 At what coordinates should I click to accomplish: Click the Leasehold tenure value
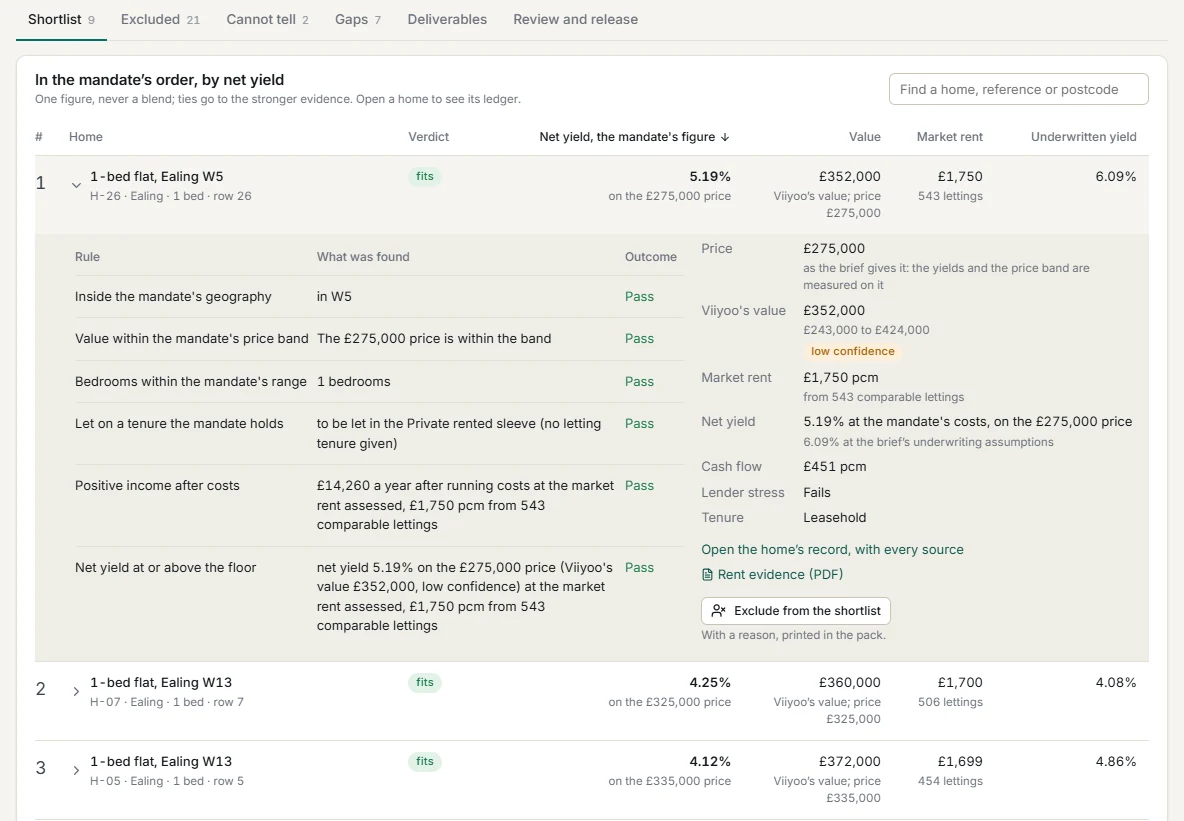(x=834, y=518)
